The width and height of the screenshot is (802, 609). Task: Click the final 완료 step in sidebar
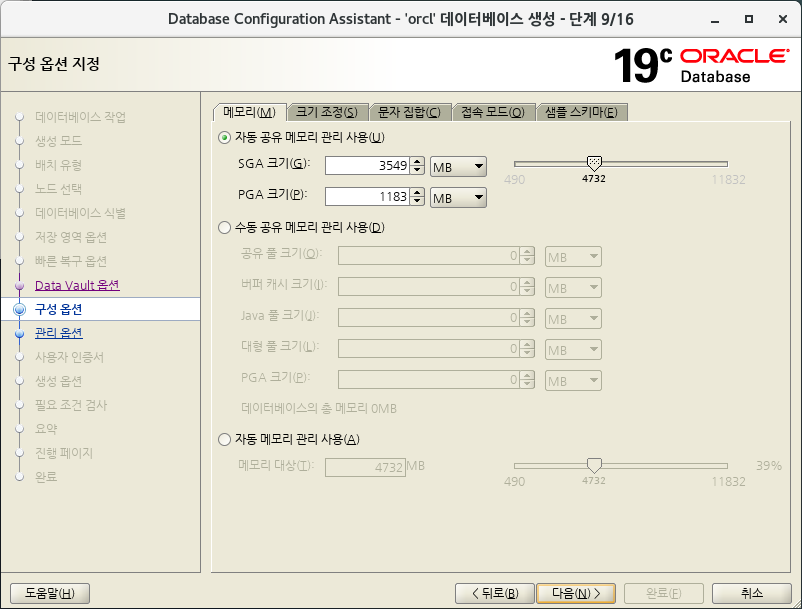pyautogui.click(x=46, y=477)
